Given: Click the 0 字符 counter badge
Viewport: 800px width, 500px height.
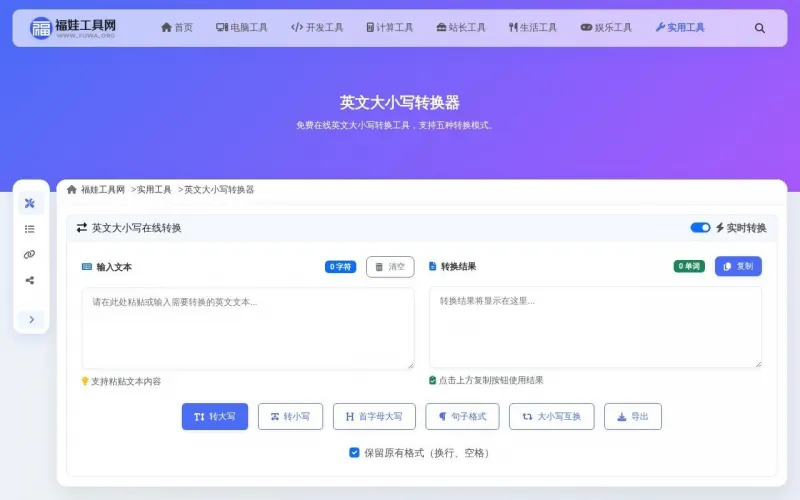Looking at the screenshot, I should pos(340,267).
